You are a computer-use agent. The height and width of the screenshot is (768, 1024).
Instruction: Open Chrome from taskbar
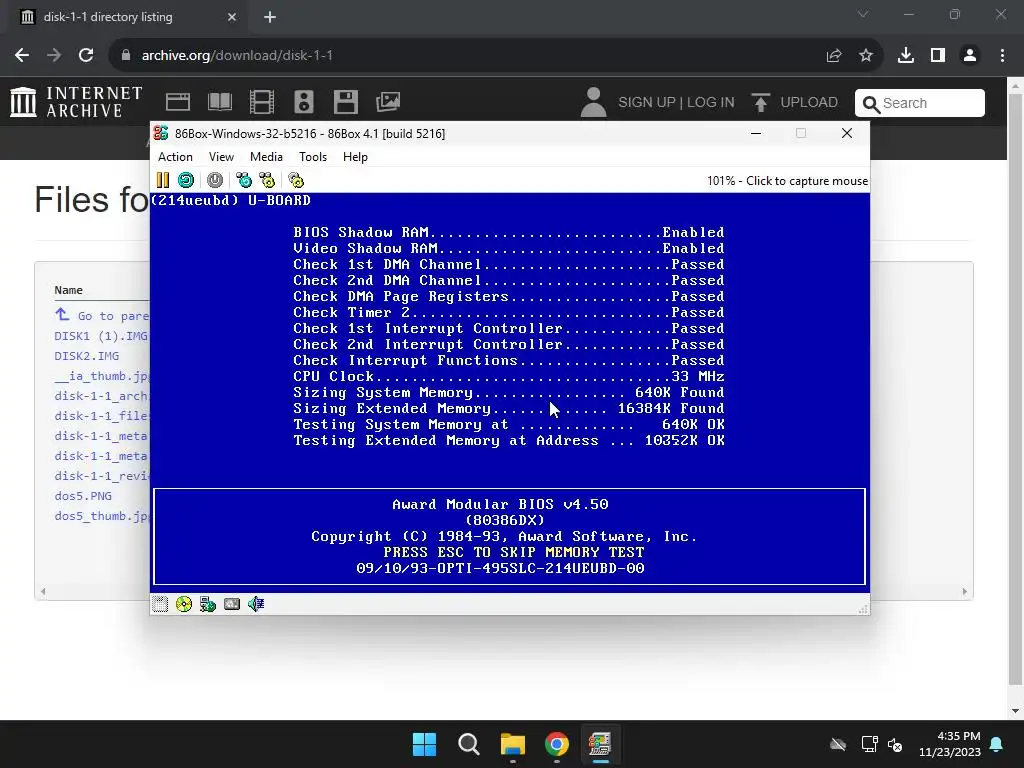coord(557,744)
